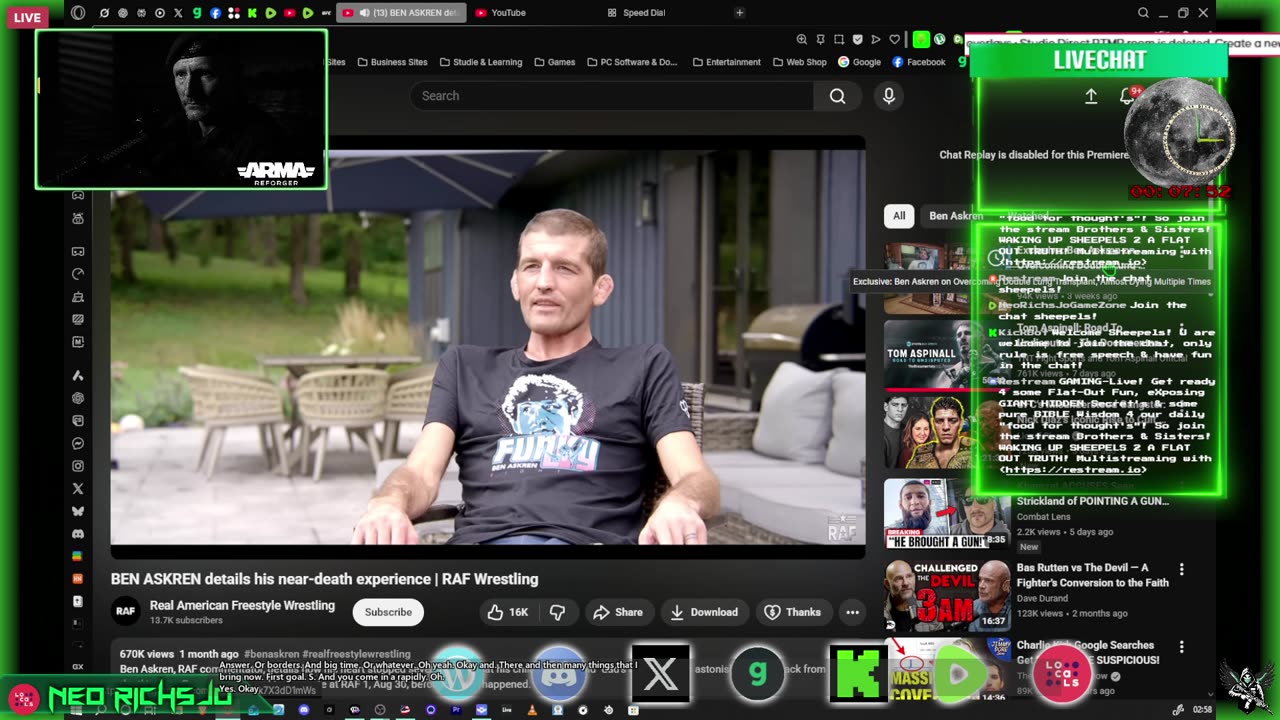The height and width of the screenshot is (720, 1280).
Task: Open the Games bookmark folder
Action: [x=554, y=62]
